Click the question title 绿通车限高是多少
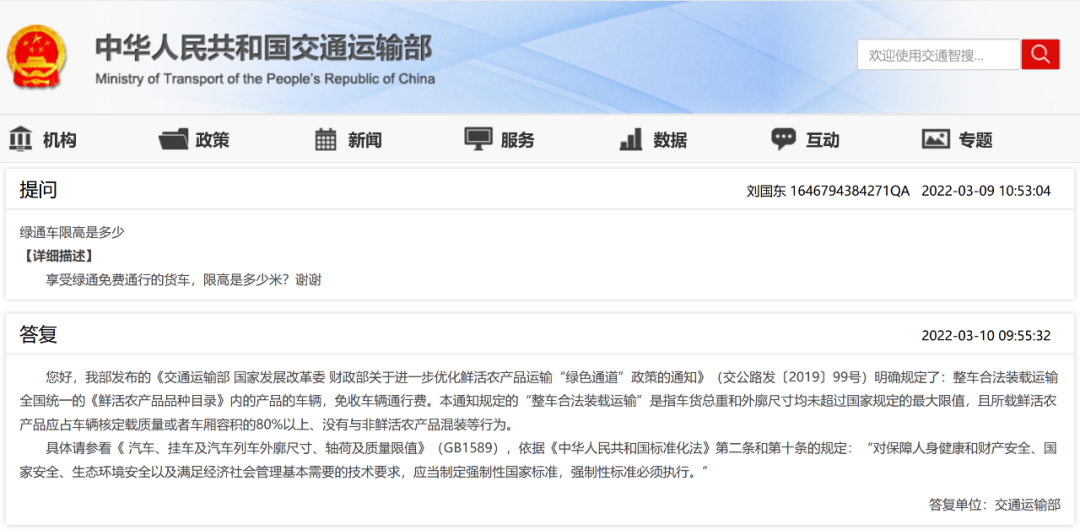Image resolution: width=1080 pixels, height=530 pixels. coord(72,232)
